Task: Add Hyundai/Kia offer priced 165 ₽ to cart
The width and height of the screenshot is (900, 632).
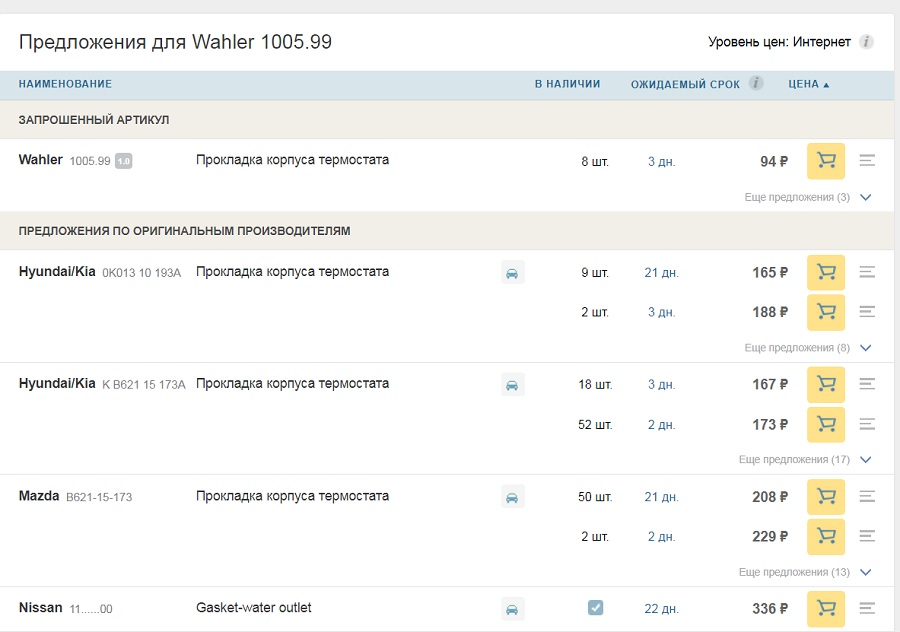Action: click(826, 272)
